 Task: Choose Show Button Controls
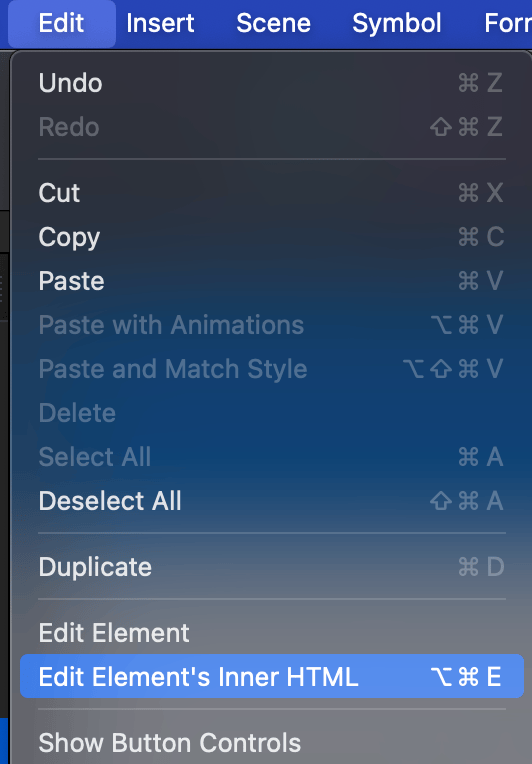pos(272,743)
